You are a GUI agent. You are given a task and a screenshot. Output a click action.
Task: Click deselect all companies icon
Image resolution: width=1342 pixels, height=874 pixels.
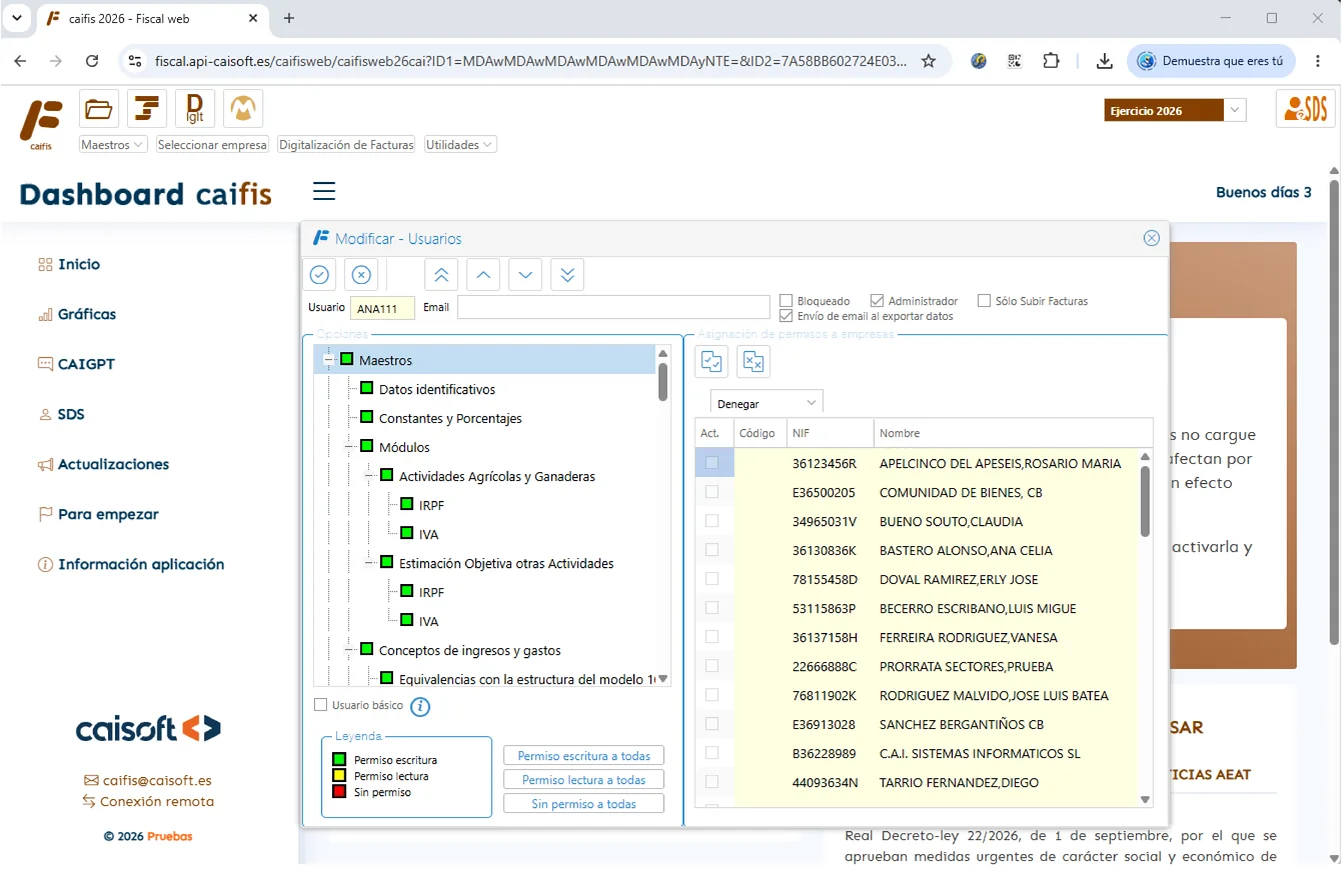coord(754,362)
